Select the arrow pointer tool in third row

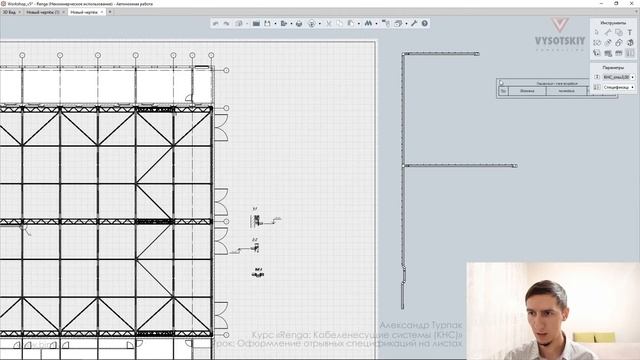[597, 53]
